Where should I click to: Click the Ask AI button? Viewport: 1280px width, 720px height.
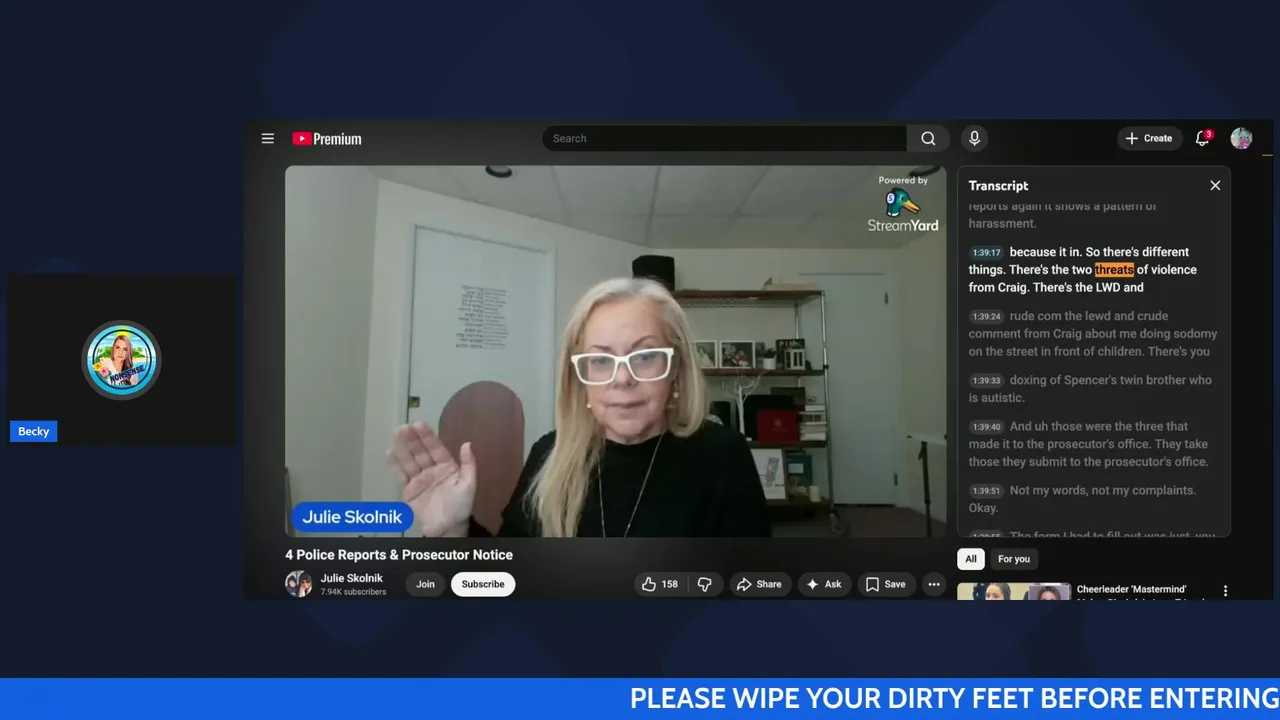click(x=824, y=584)
